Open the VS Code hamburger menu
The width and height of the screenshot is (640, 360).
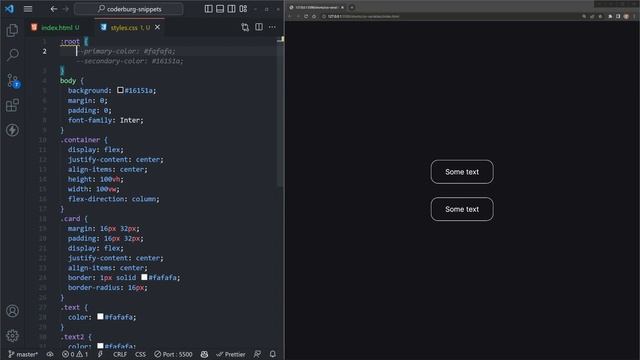[x=28, y=9]
